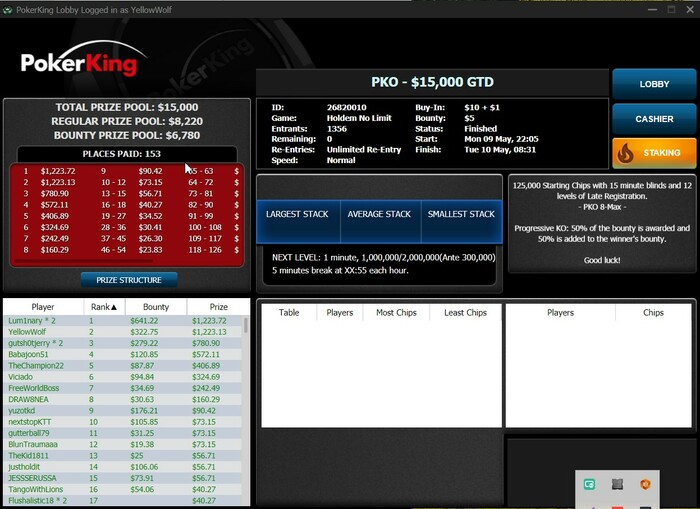Select player row TheChampion22
Screen dimensions: 700x509
[123, 366]
